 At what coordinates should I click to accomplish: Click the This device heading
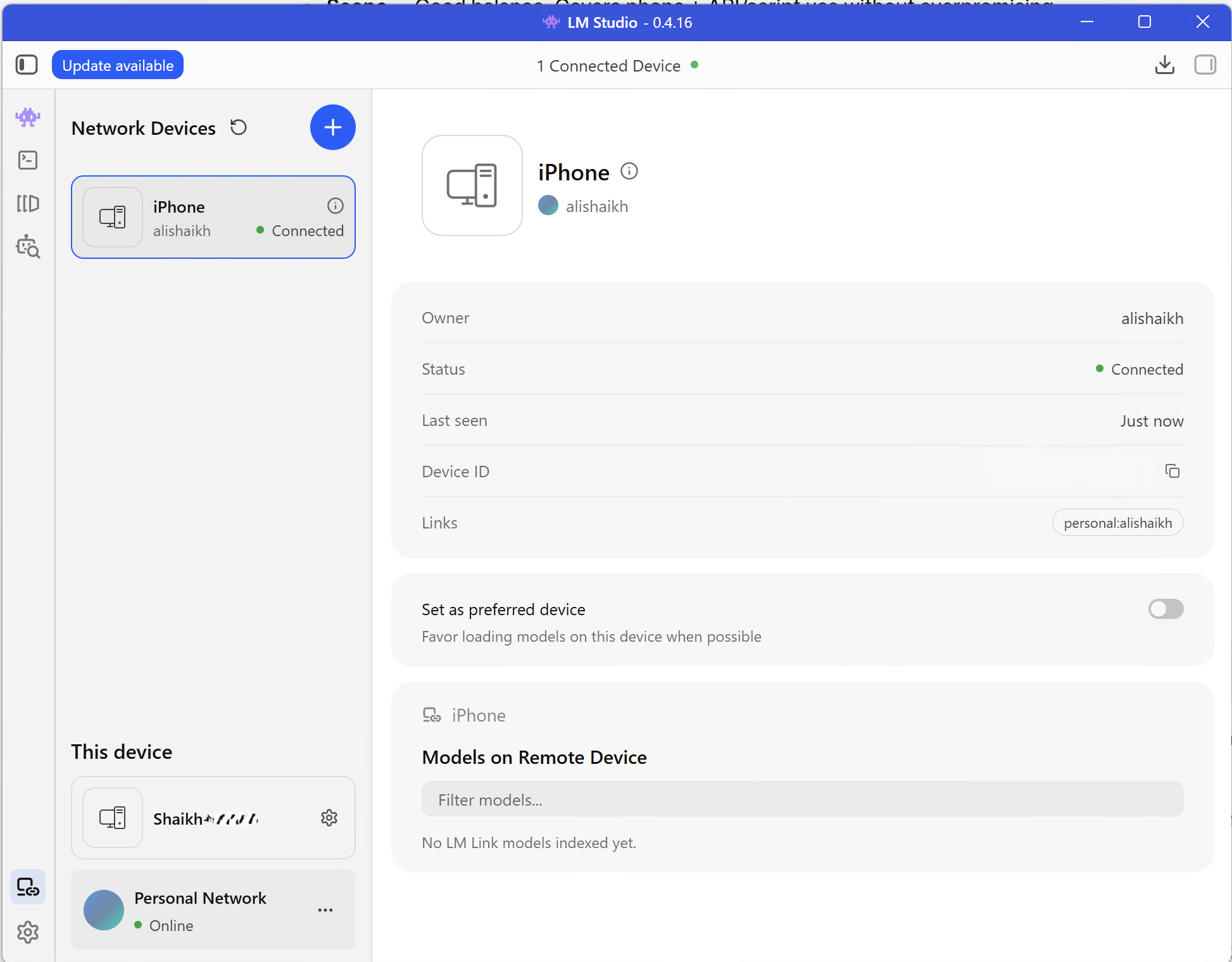tap(122, 751)
